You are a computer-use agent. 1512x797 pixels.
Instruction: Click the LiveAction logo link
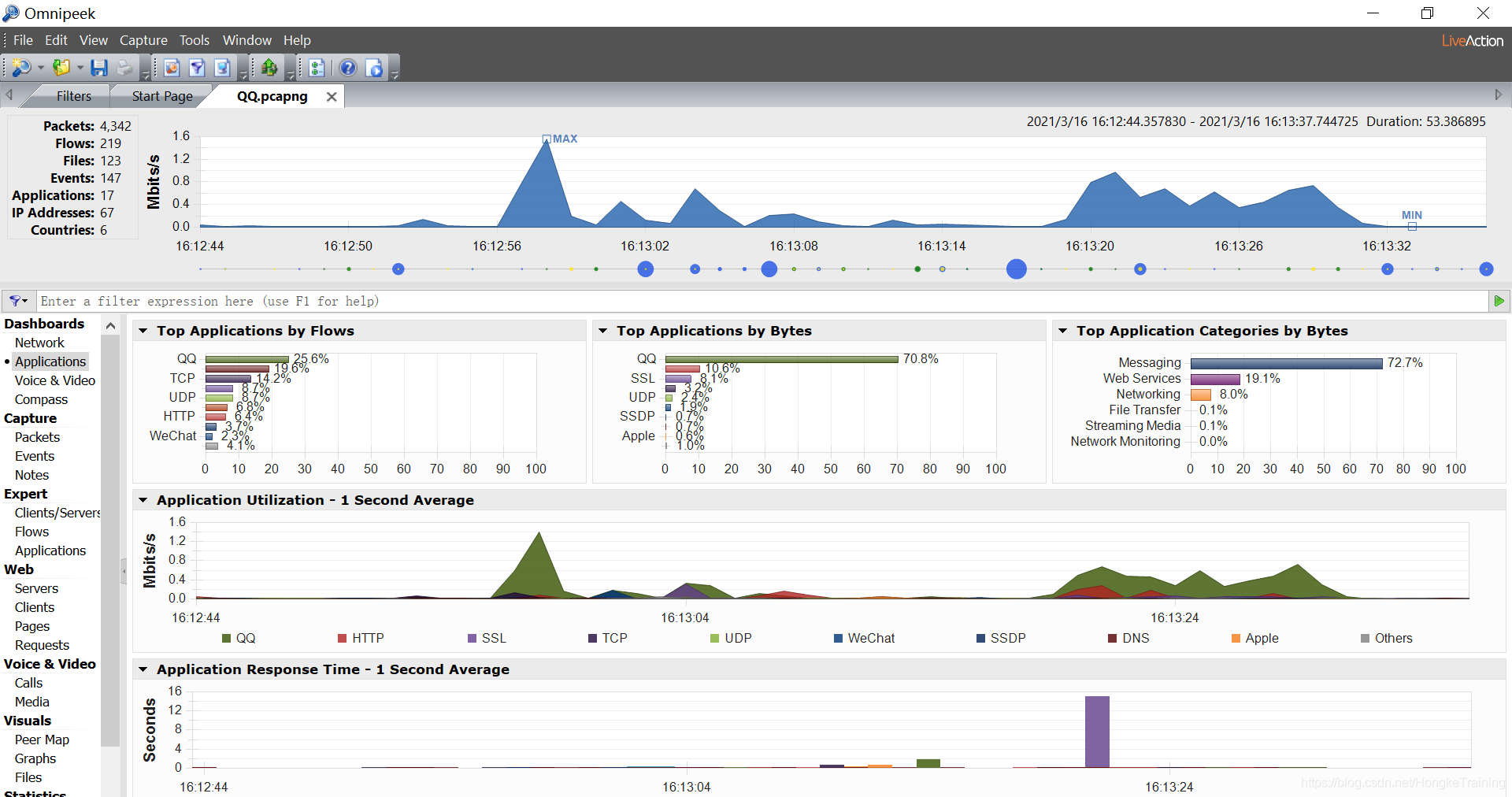coord(1472,41)
